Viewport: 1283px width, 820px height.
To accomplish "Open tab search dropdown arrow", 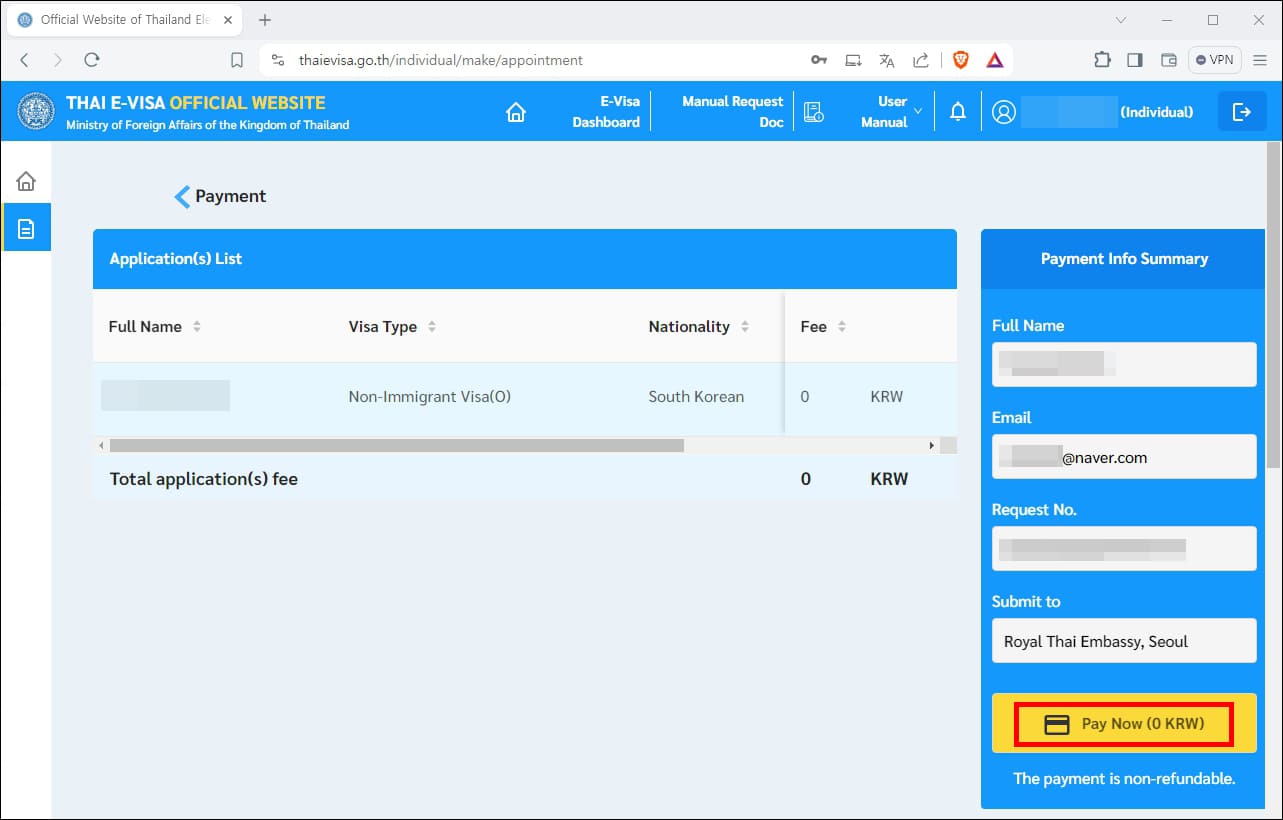I will coord(1121,20).
